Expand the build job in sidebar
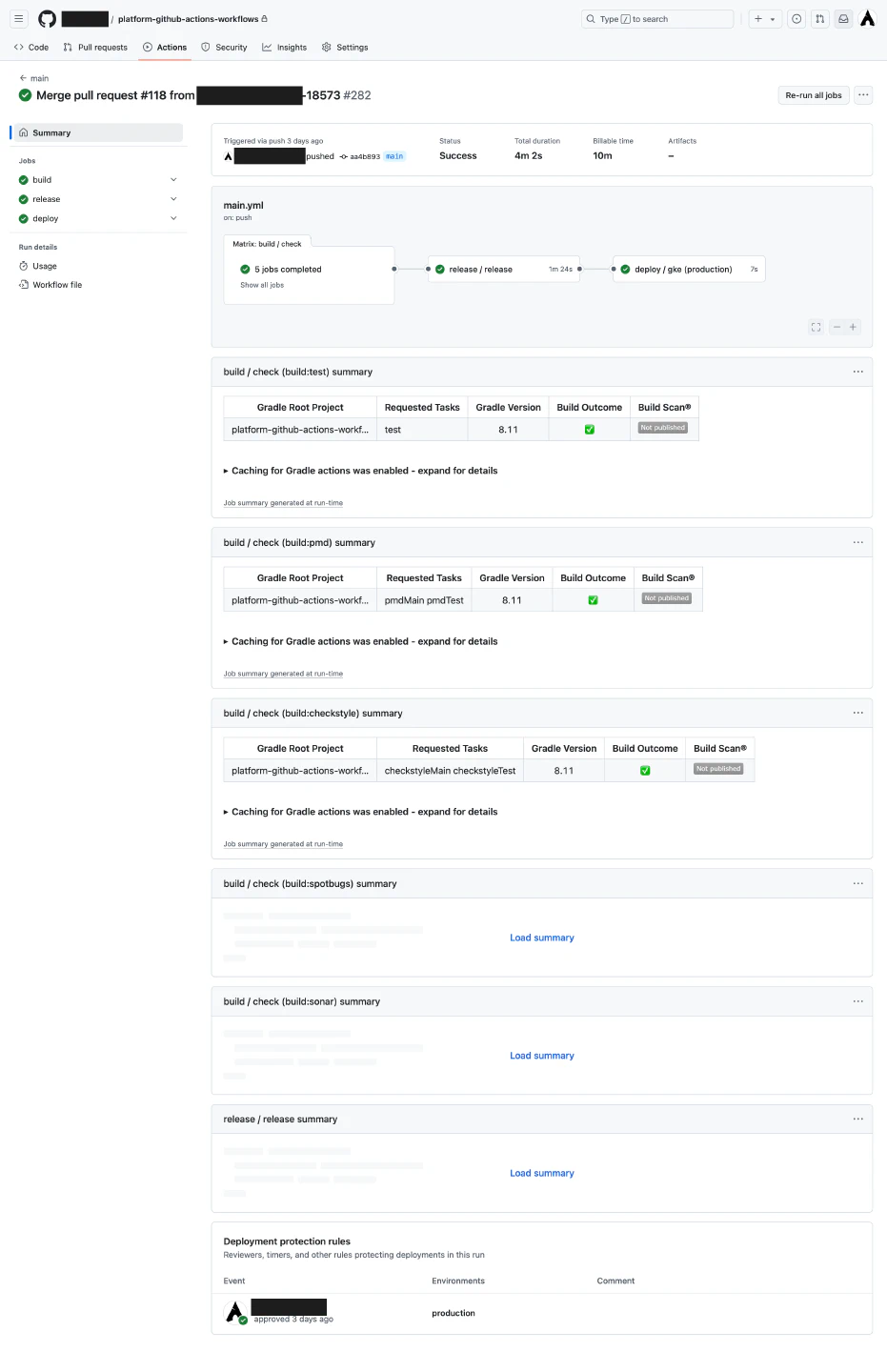 pyautogui.click(x=173, y=180)
